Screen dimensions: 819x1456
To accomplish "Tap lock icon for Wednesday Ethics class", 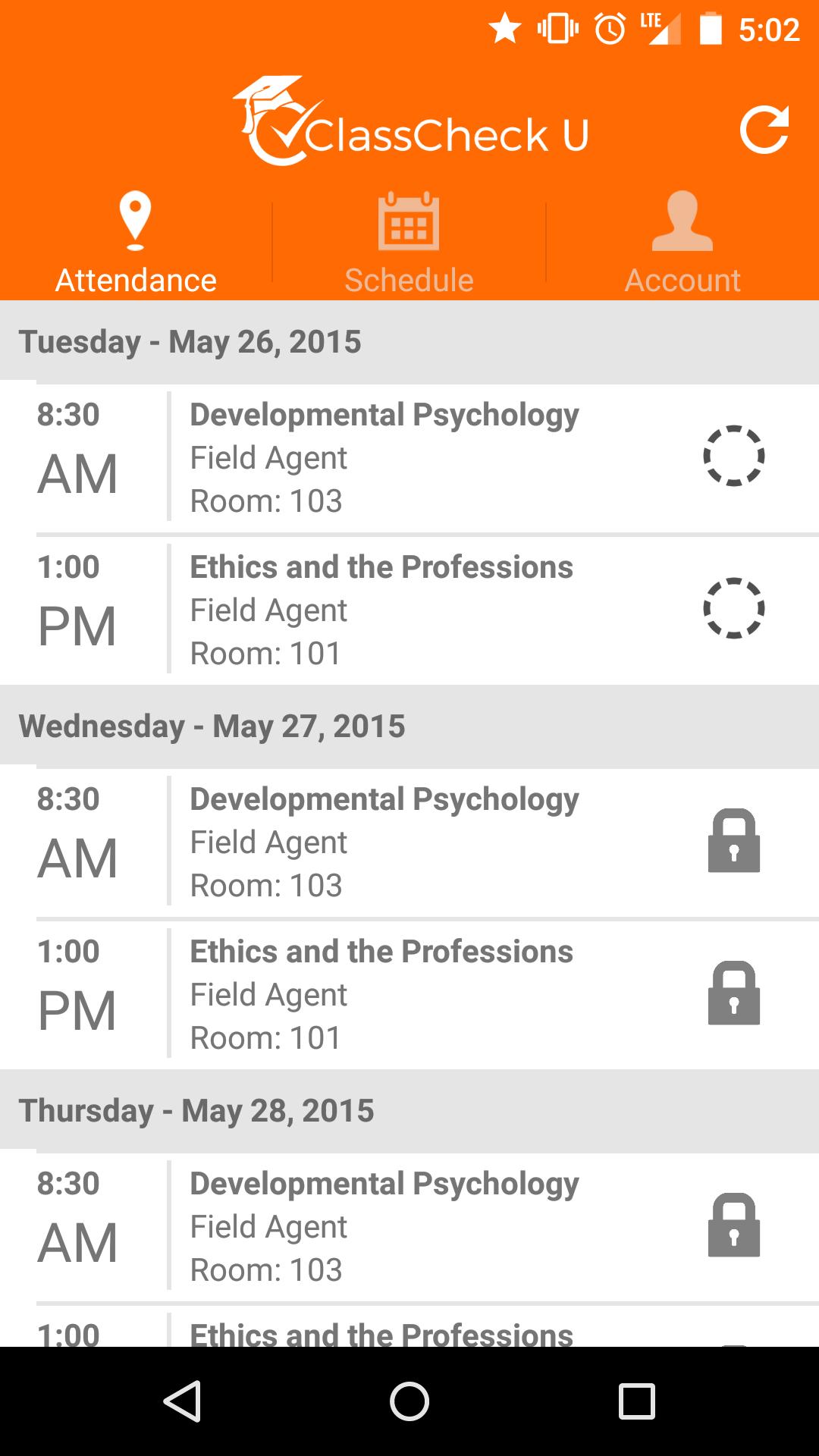I will click(733, 993).
